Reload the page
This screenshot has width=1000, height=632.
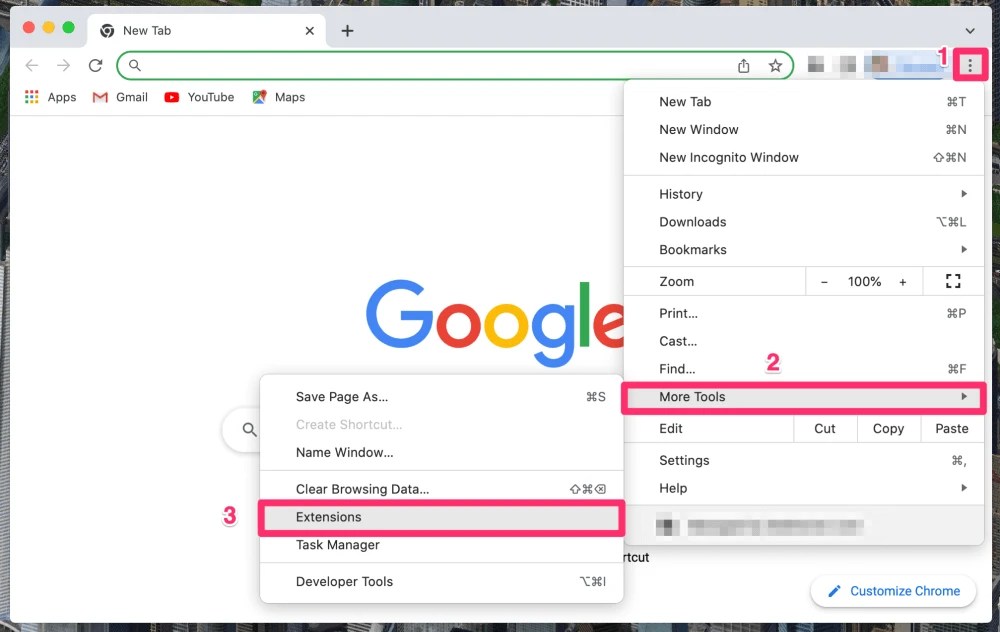[95, 64]
